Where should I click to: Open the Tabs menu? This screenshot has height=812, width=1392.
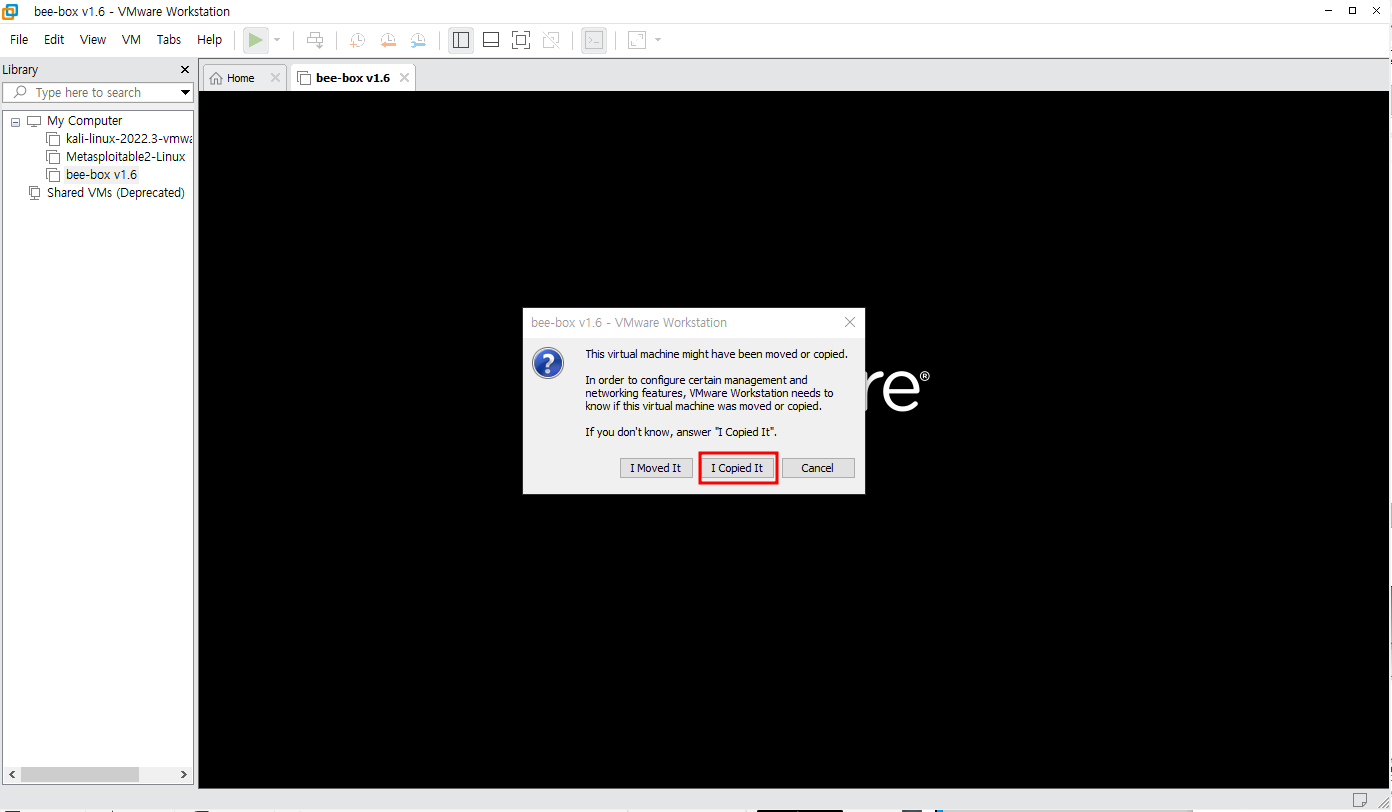(x=169, y=40)
